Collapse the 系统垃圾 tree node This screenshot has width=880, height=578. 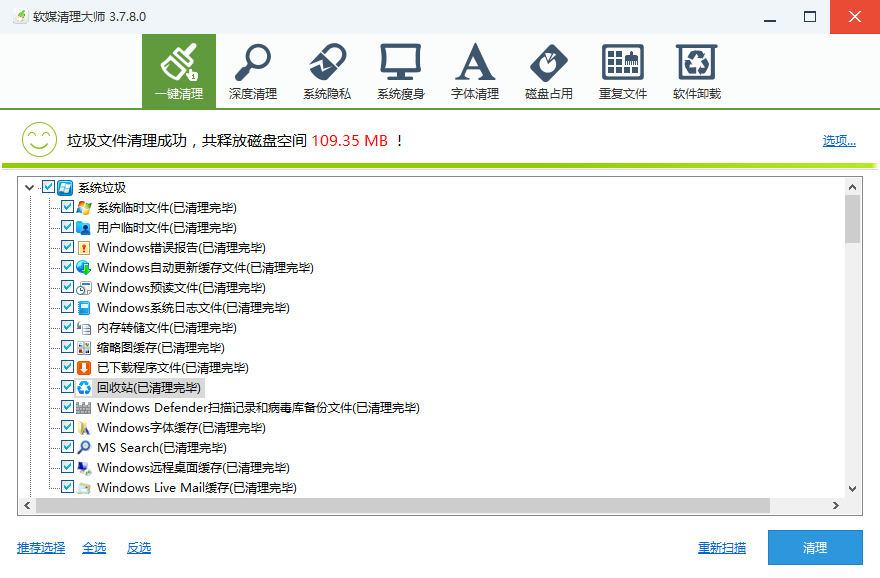28,187
